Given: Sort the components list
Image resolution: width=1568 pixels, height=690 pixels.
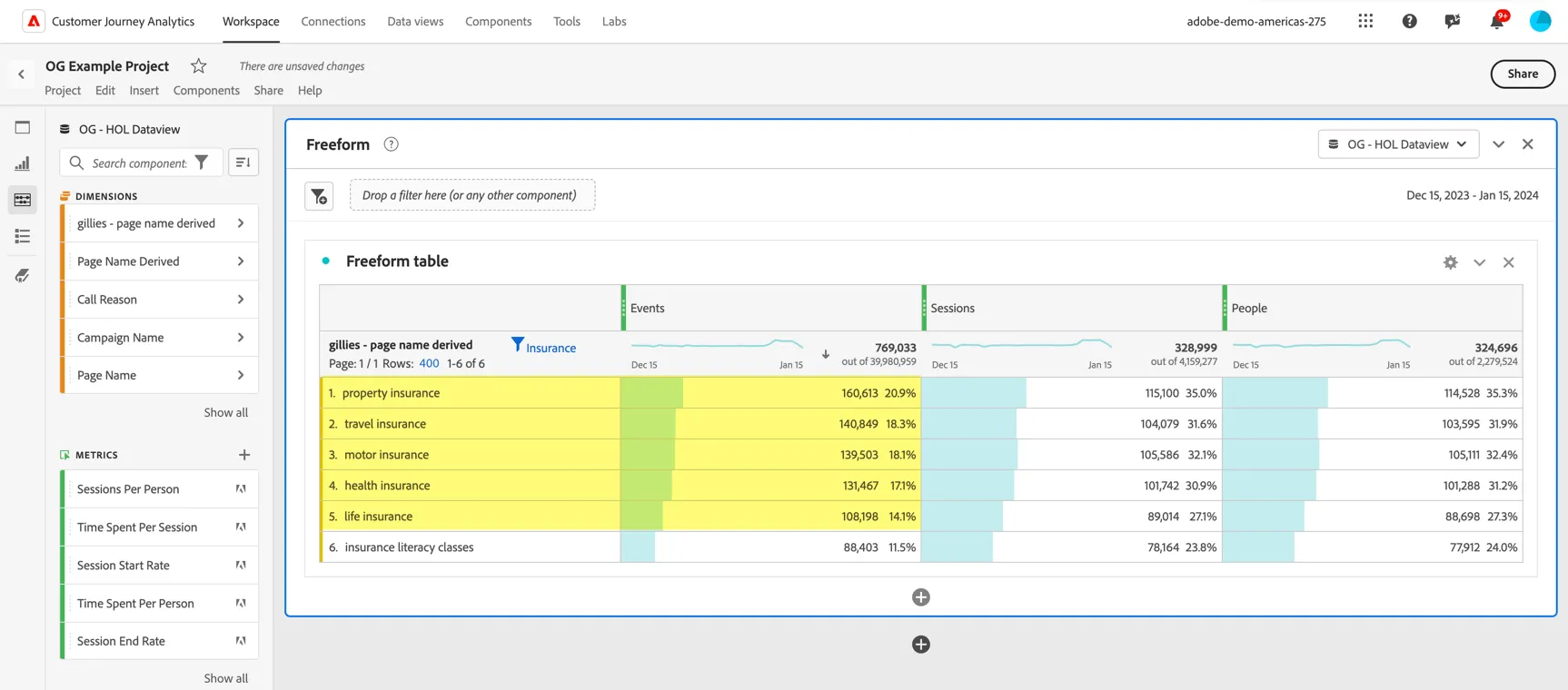Looking at the screenshot, I should tap(243, 163).
